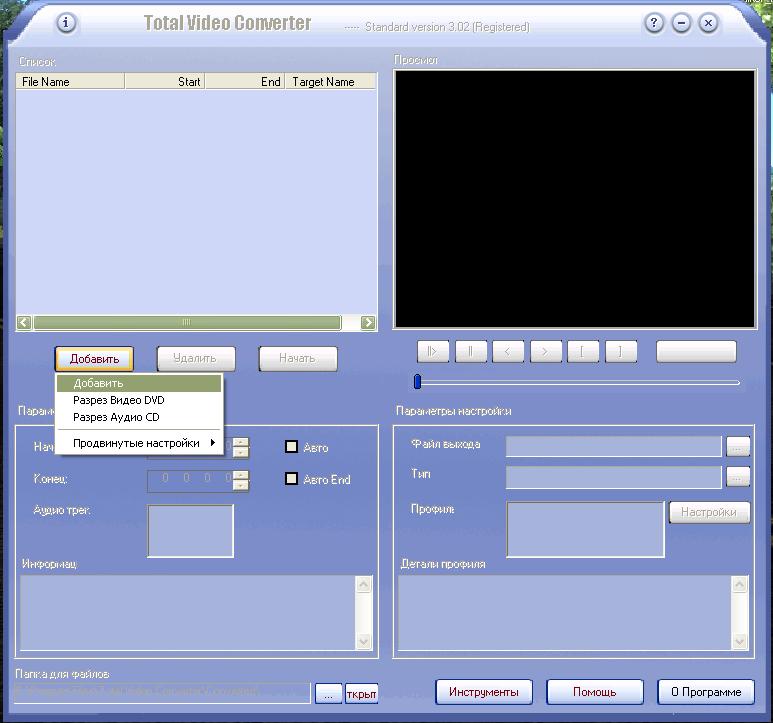
Task: Open the О Программе button
Action: point(706,692)
